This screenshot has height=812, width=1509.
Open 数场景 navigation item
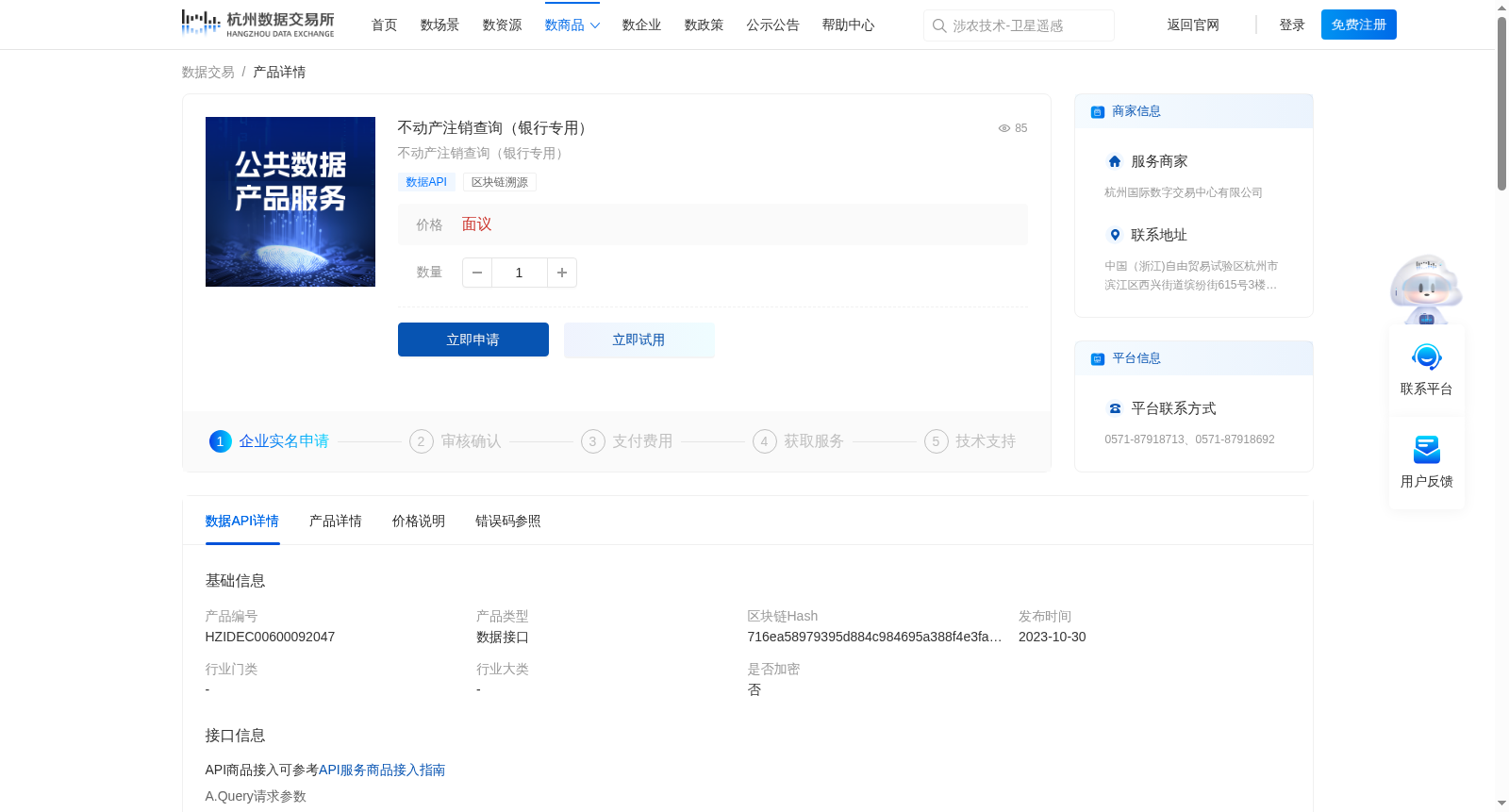click(440, 25)
